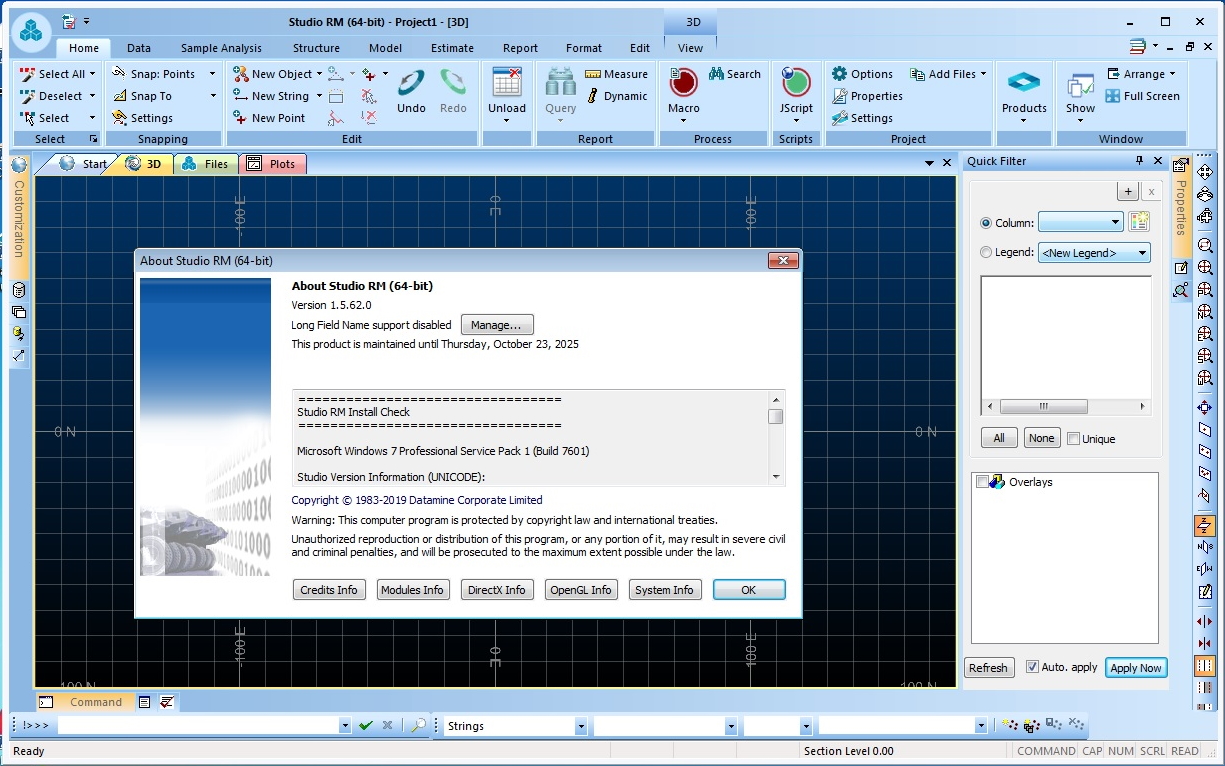Click New Point tool
1225x766 pixels.
tap(269, 118)
